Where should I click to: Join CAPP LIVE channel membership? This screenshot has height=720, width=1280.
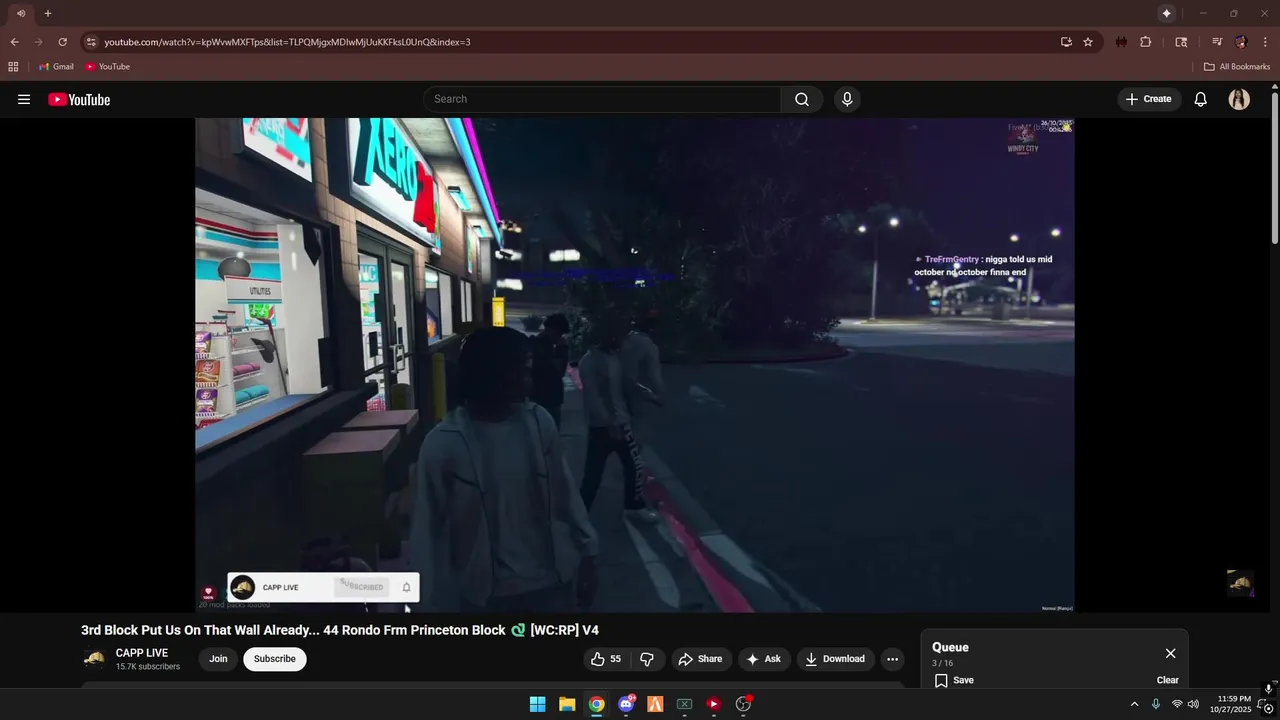point(218,659)
